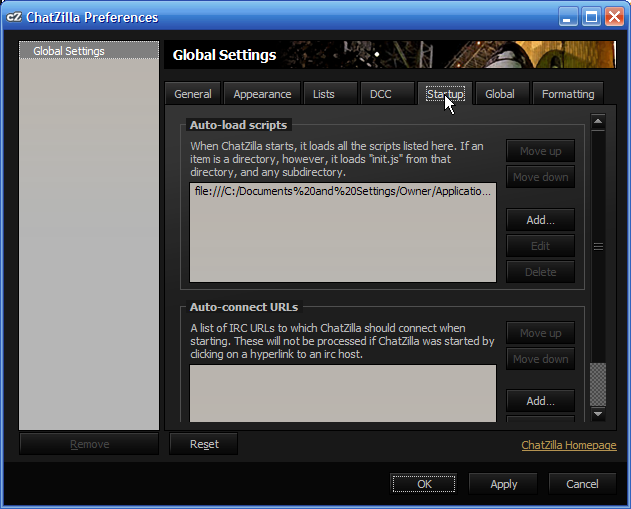Image resolution: width=631 pixels, height=509 pixels.
Task: Click the Cancel button
Action: [x=582, y=484]
